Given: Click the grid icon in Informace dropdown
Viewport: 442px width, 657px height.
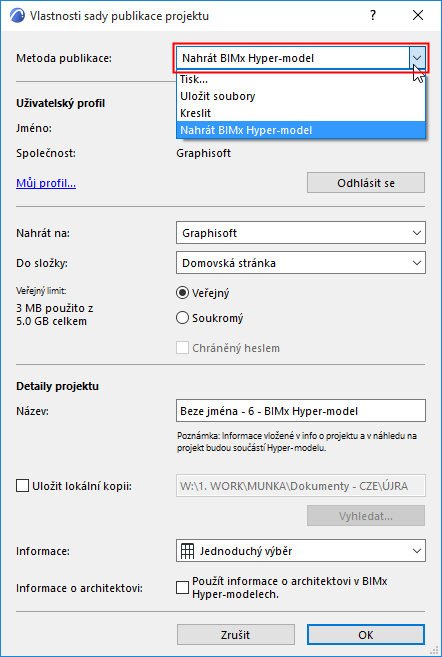Looking at the screenshot, I should pyautogui.click(x=187, y=551).
